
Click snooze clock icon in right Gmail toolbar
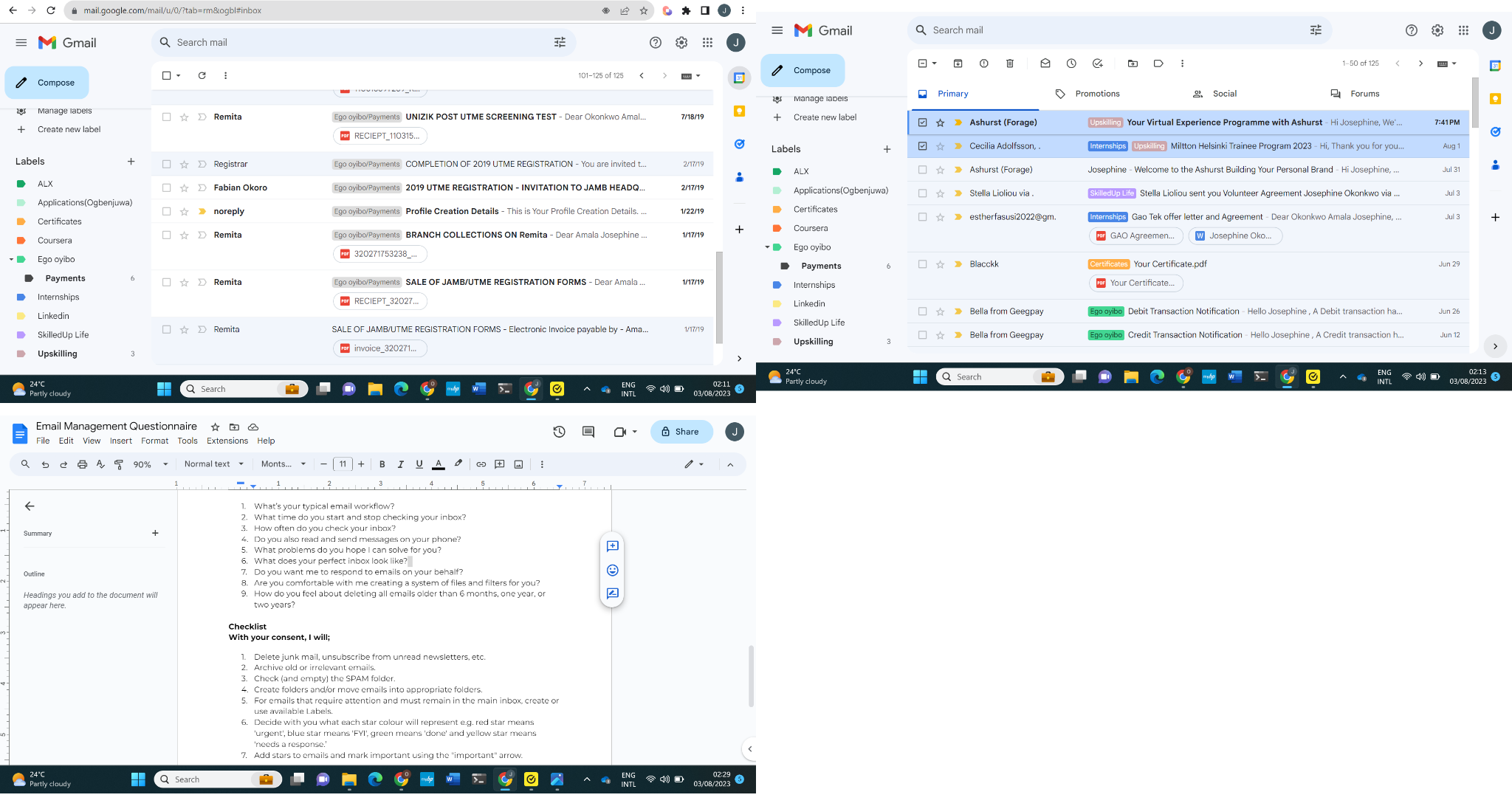click(1071, 63)
